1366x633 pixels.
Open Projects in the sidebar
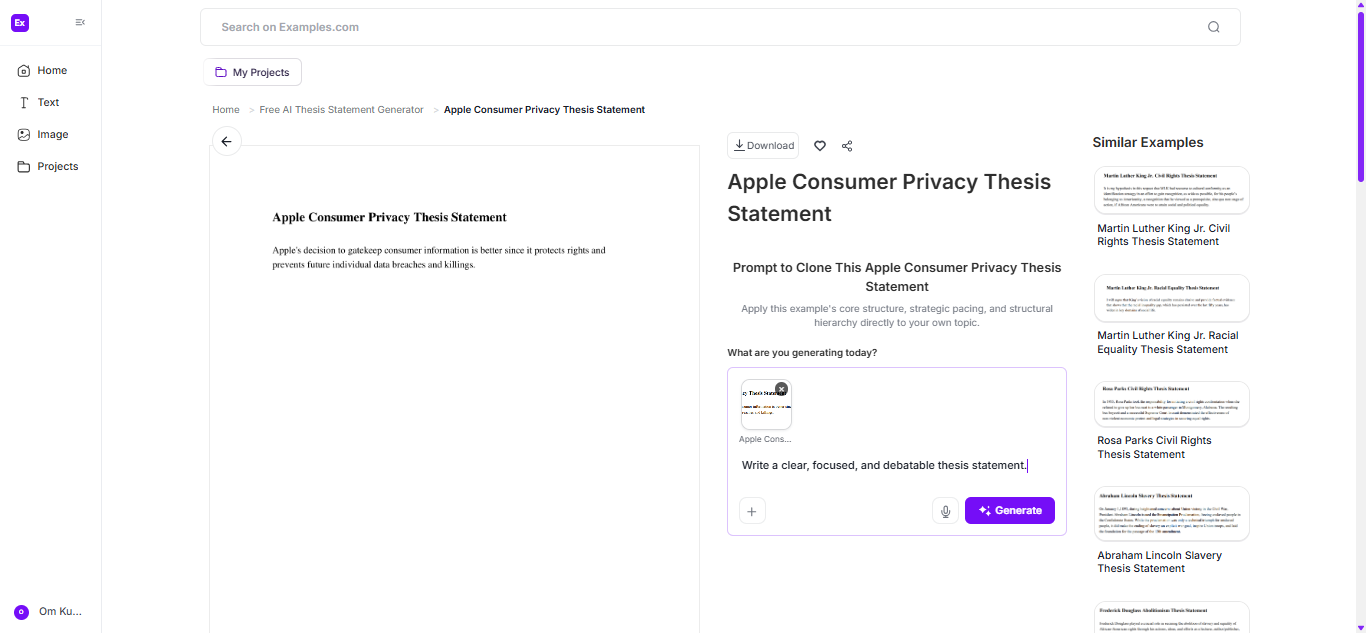tap(50, 167)
